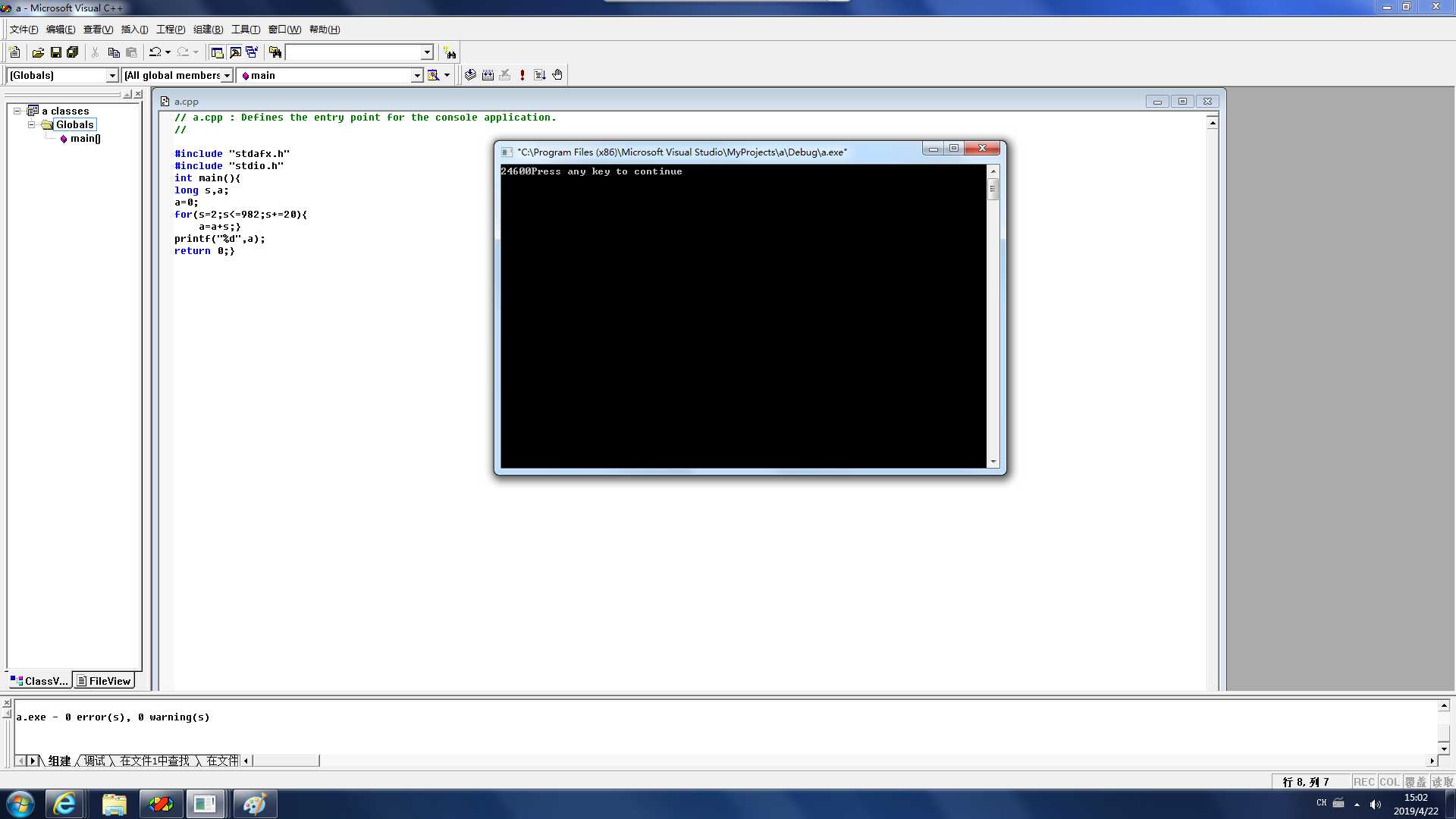1456x819 pixels.
Task: Switch to the ClassView tab
Action: tap(39, 681)
